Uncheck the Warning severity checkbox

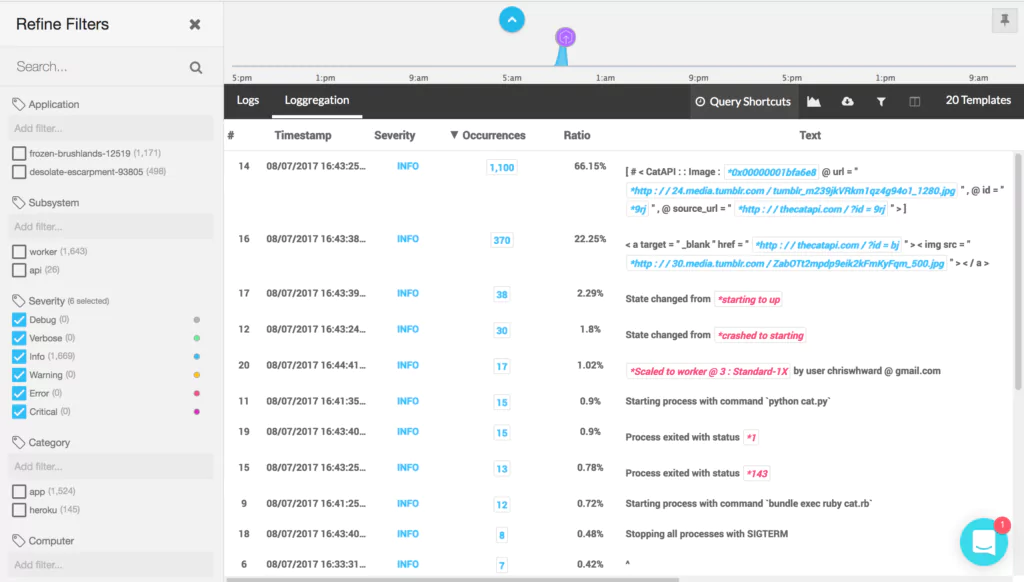pos(19,375)
